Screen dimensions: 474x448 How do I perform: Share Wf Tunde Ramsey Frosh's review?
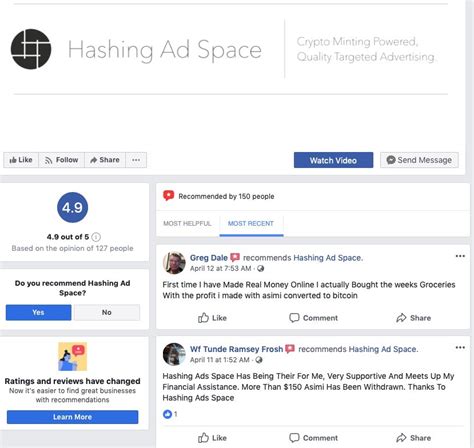[x=414, y=438]
